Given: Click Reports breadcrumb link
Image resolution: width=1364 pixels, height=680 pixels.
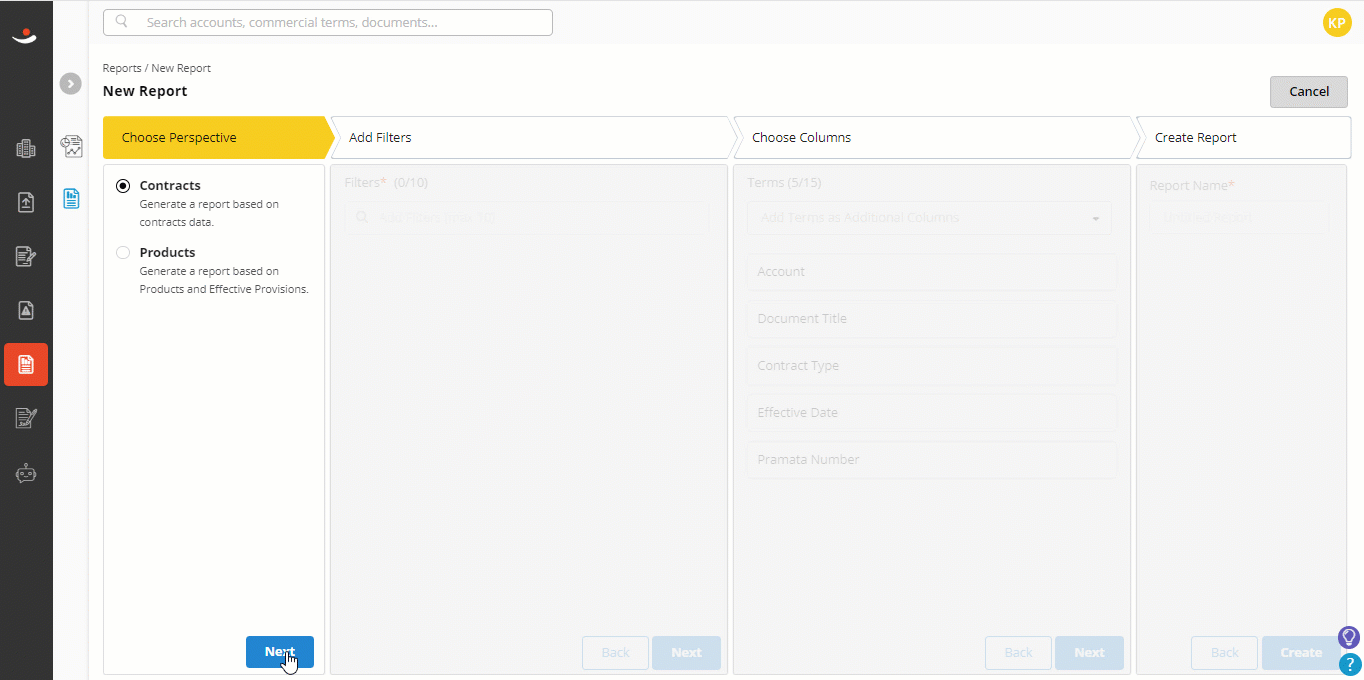Looking at the screenshot, I should [x=122, y=68].
